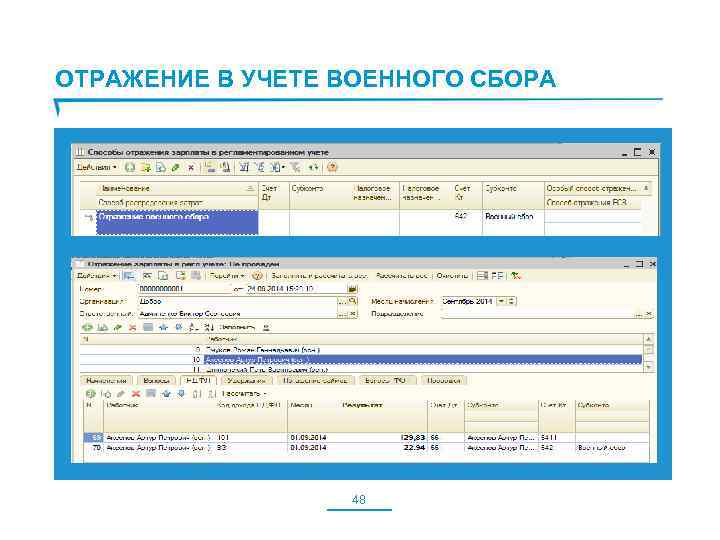Switch to the НДФЛ tab
Viewport: 720px width, 540px height.
[198, 381]
